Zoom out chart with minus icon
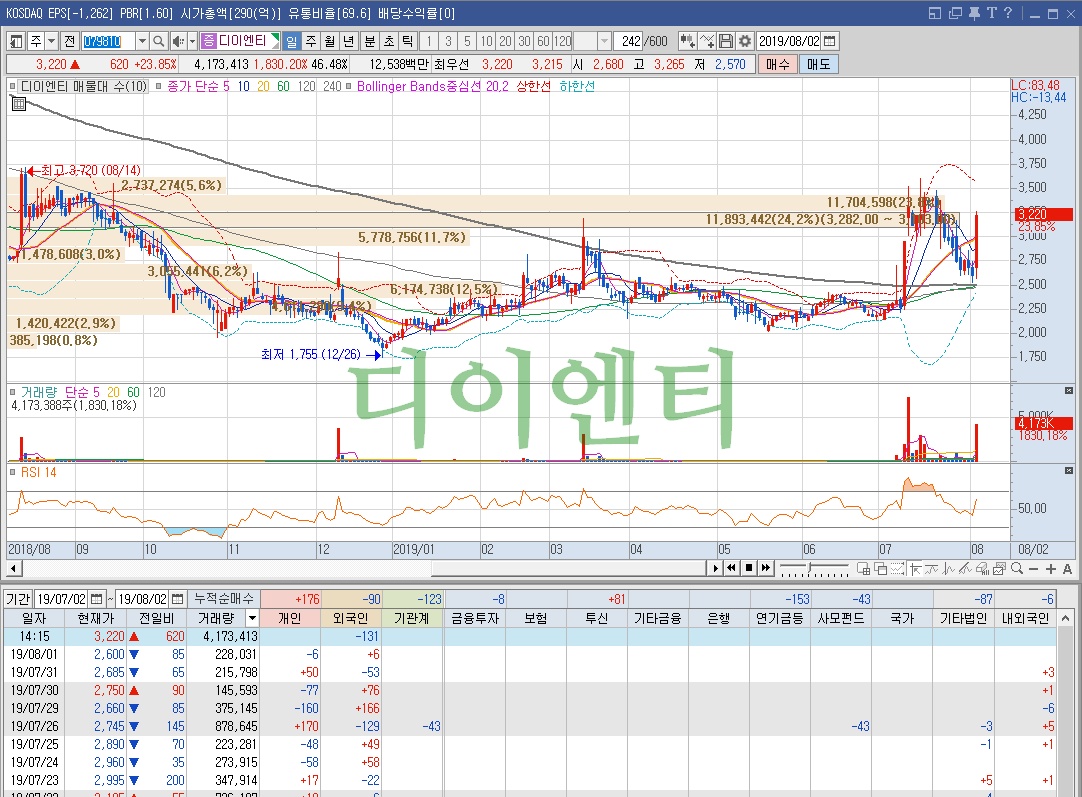This screenshot has width=1082, height=797. tap(1033, 569)
